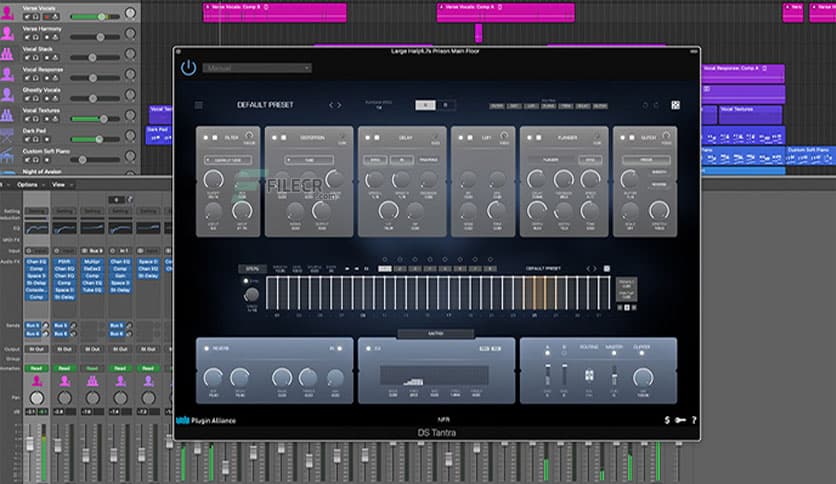Image resolution: width=836 pixels, height=484 pixels.
Task: Click the LOFI module mix knob in header
Action: (504, 136)
